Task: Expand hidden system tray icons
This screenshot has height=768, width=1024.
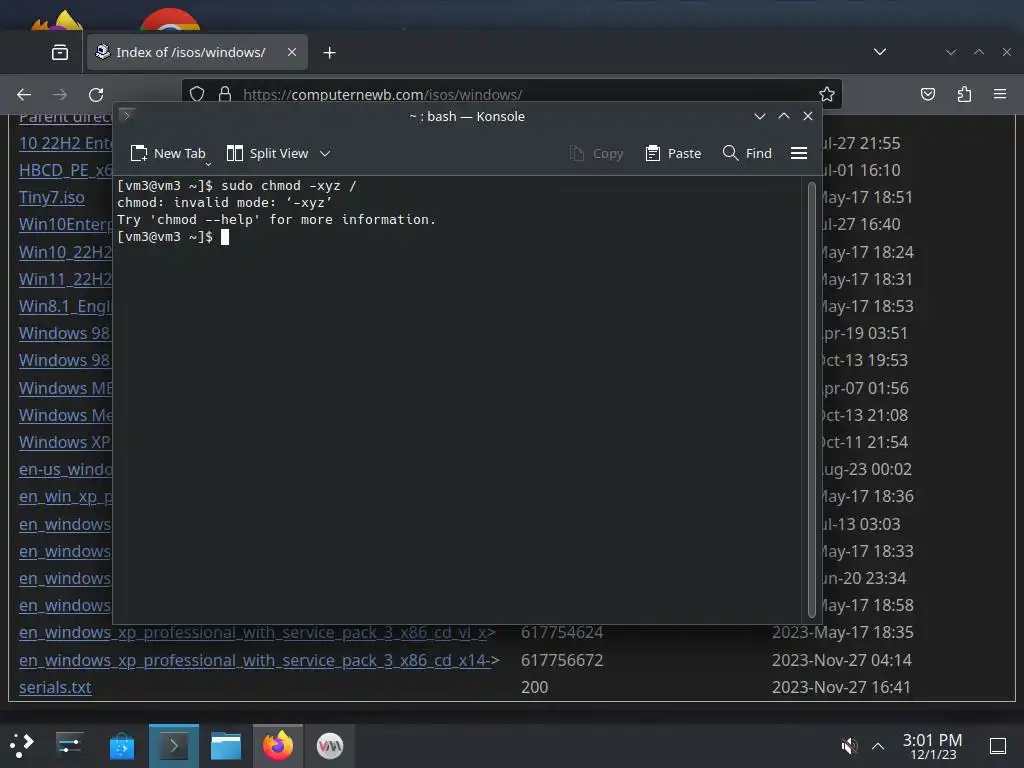Action: [x=878, y=746]
